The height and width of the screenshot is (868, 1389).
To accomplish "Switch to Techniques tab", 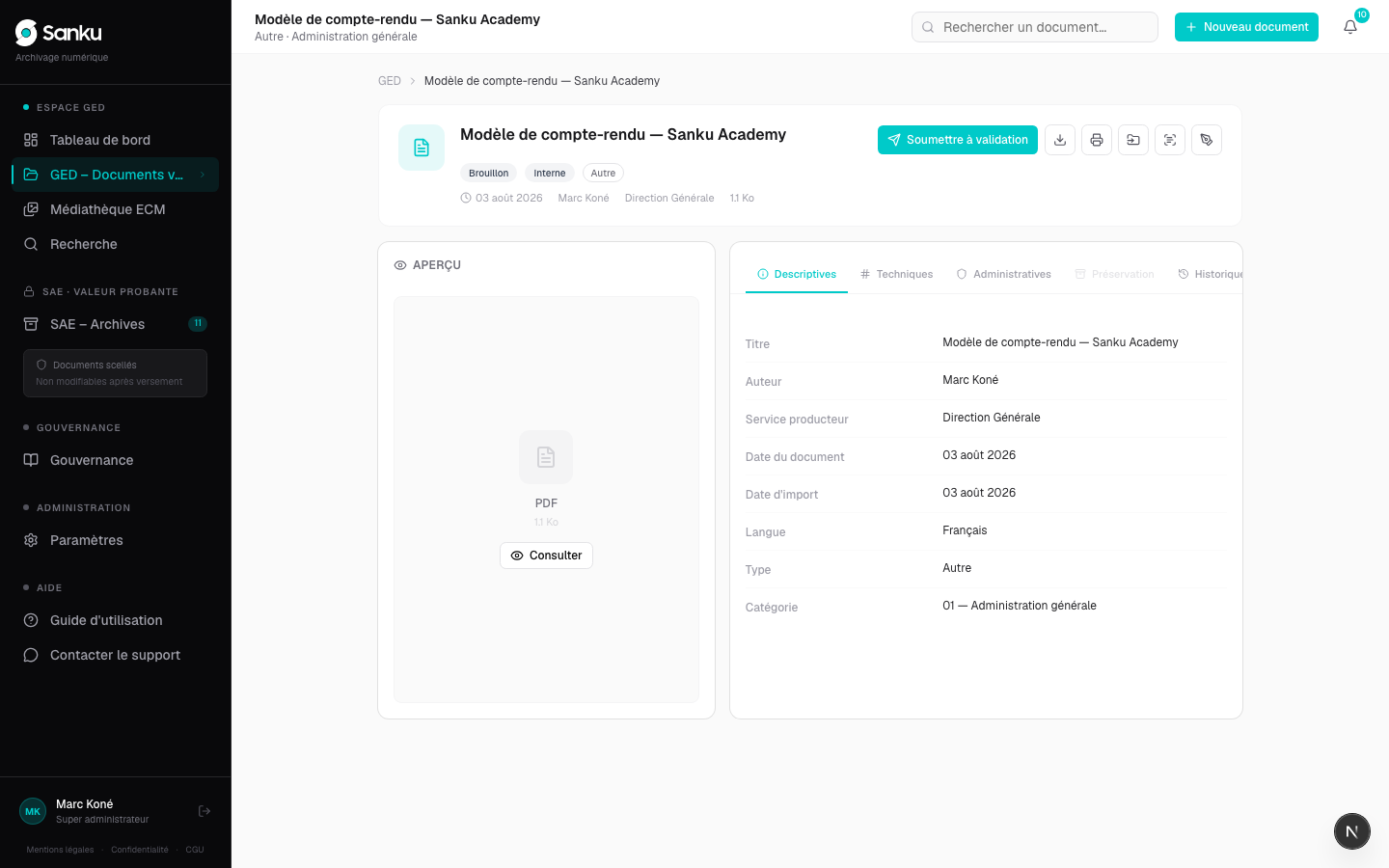I will coord(897,274).
